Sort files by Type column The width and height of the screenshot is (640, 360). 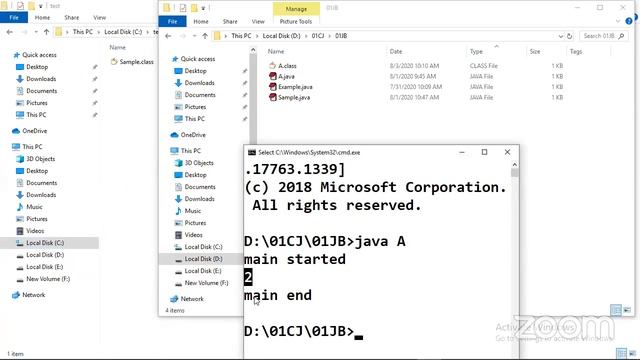pyautogui.click(x=476, y=51)
